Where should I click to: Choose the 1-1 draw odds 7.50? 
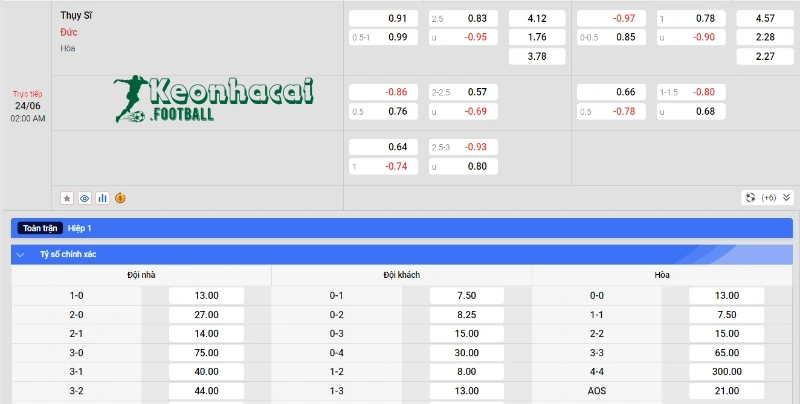click(727, 314)
